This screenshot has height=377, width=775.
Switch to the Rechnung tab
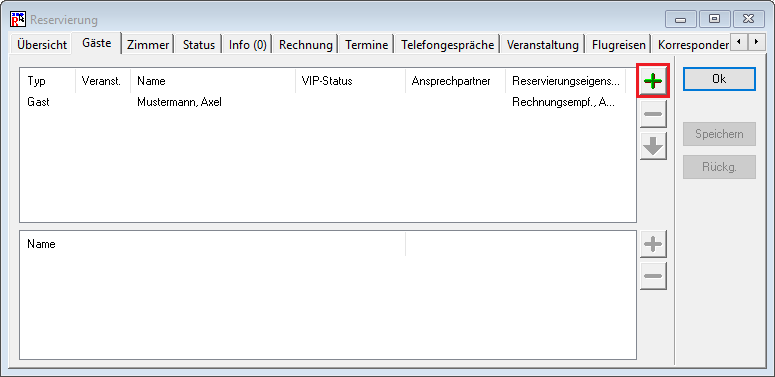pos(305,45)
